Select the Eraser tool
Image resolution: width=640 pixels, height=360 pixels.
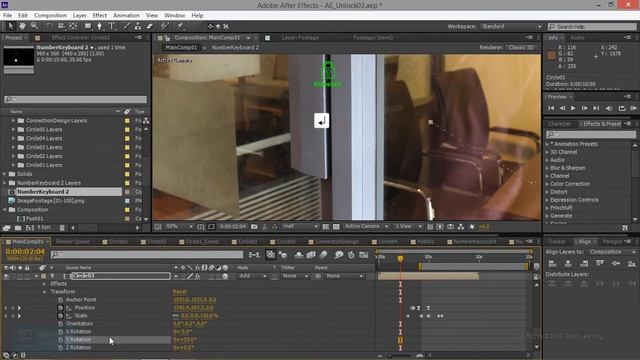[x=150, y=26]
